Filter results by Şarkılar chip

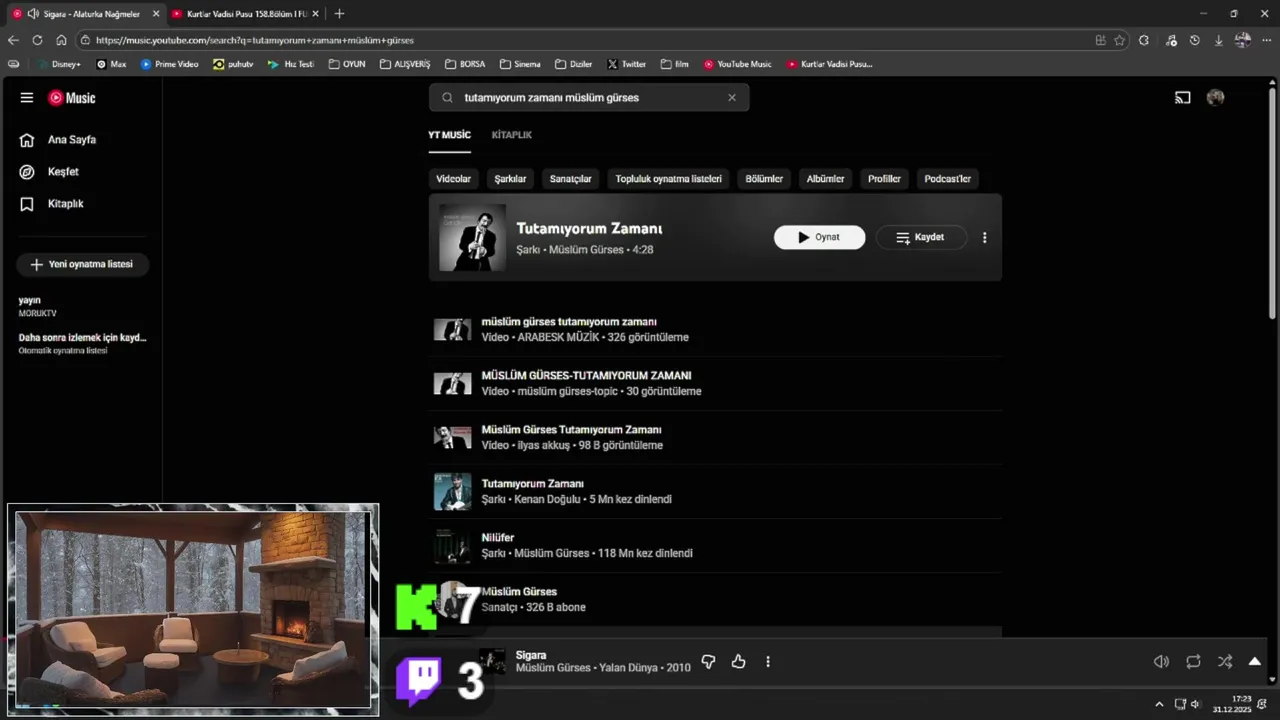pyautogui.click(x=510, y=179)
